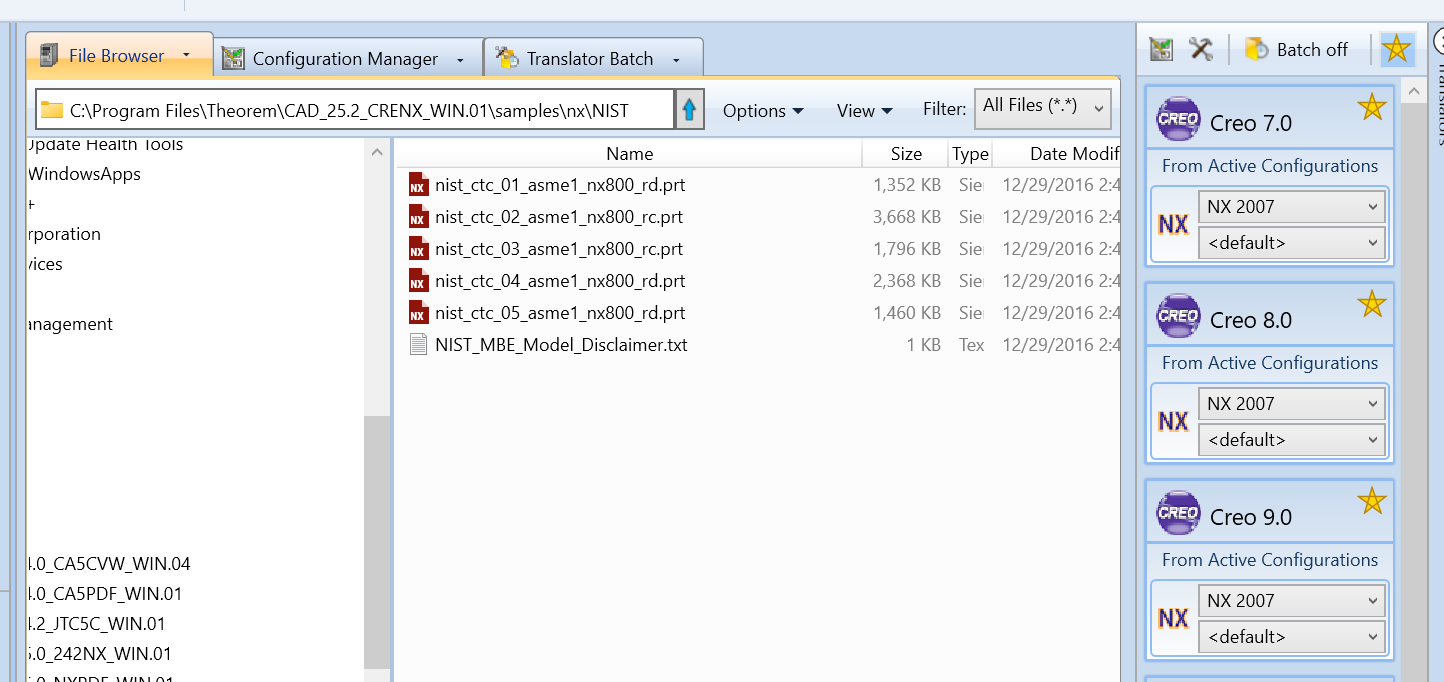Sort files by the Name column header

(x=630, y=154)
